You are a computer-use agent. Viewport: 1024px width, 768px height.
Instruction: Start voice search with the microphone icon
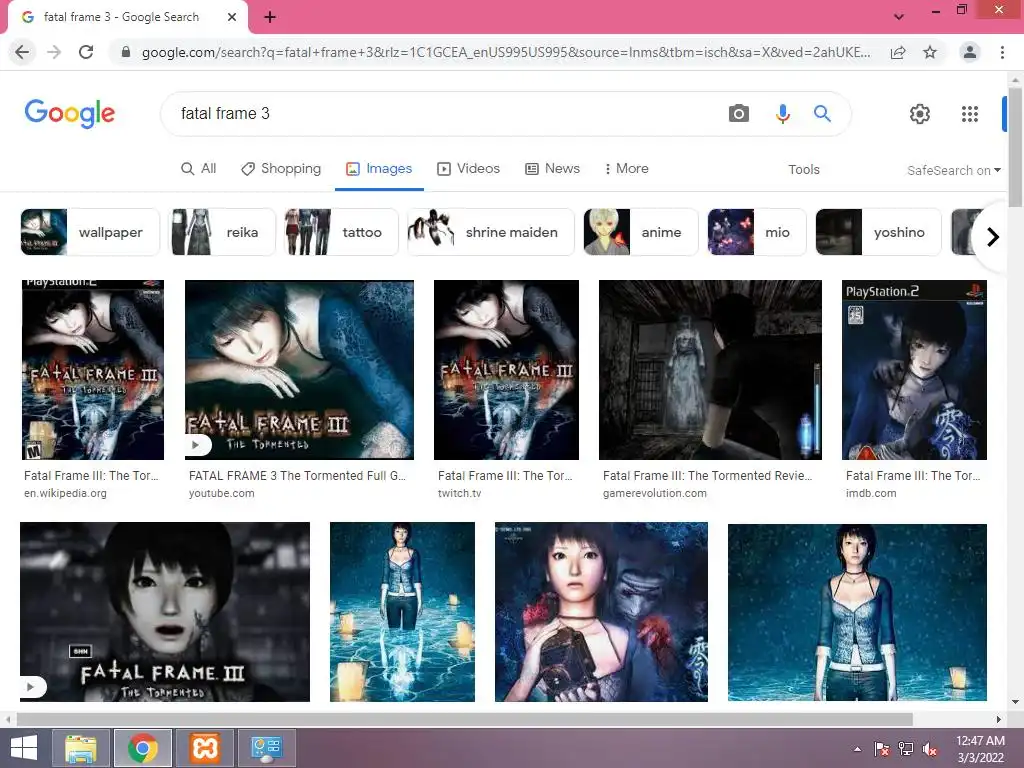pos(782,114)
